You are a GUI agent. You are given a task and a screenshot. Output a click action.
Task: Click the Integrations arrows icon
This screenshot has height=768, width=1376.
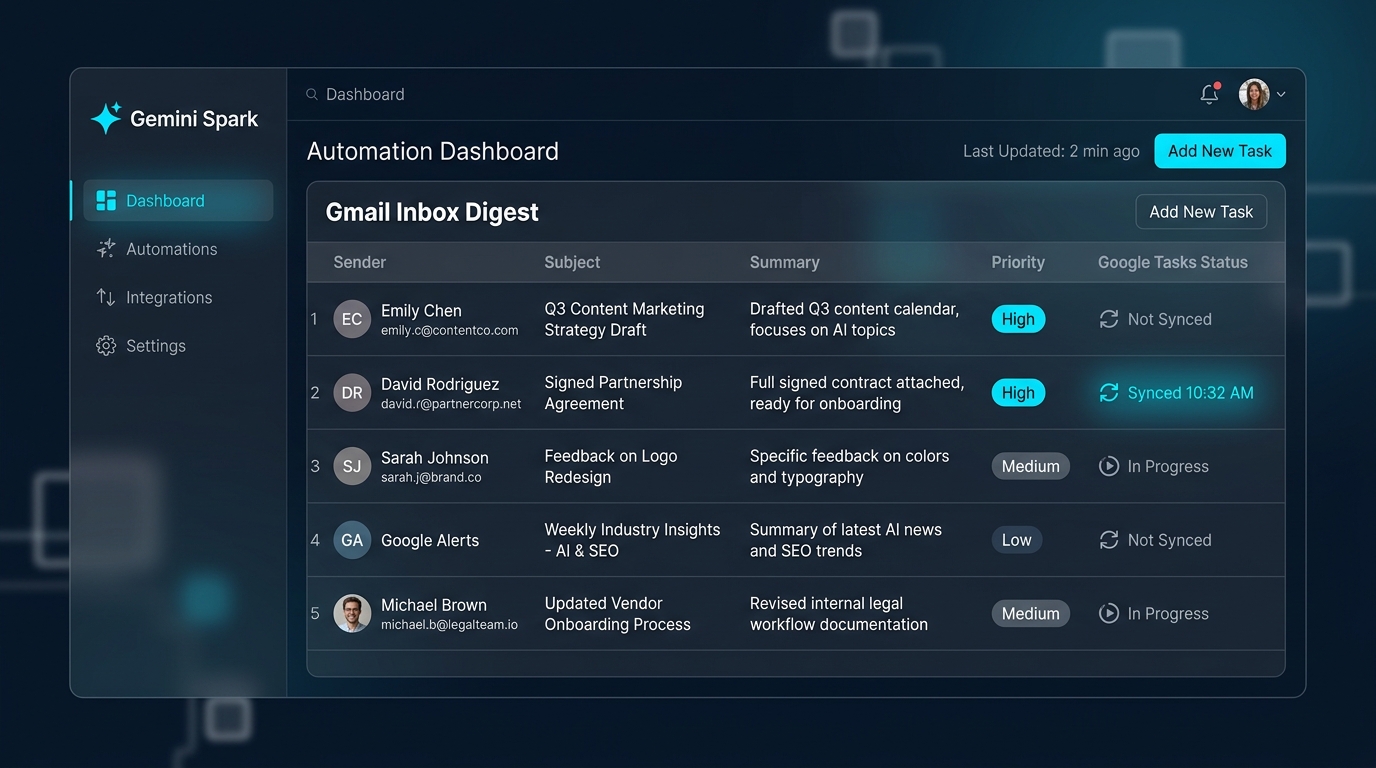pyautogui.click(x=106, y=297)
